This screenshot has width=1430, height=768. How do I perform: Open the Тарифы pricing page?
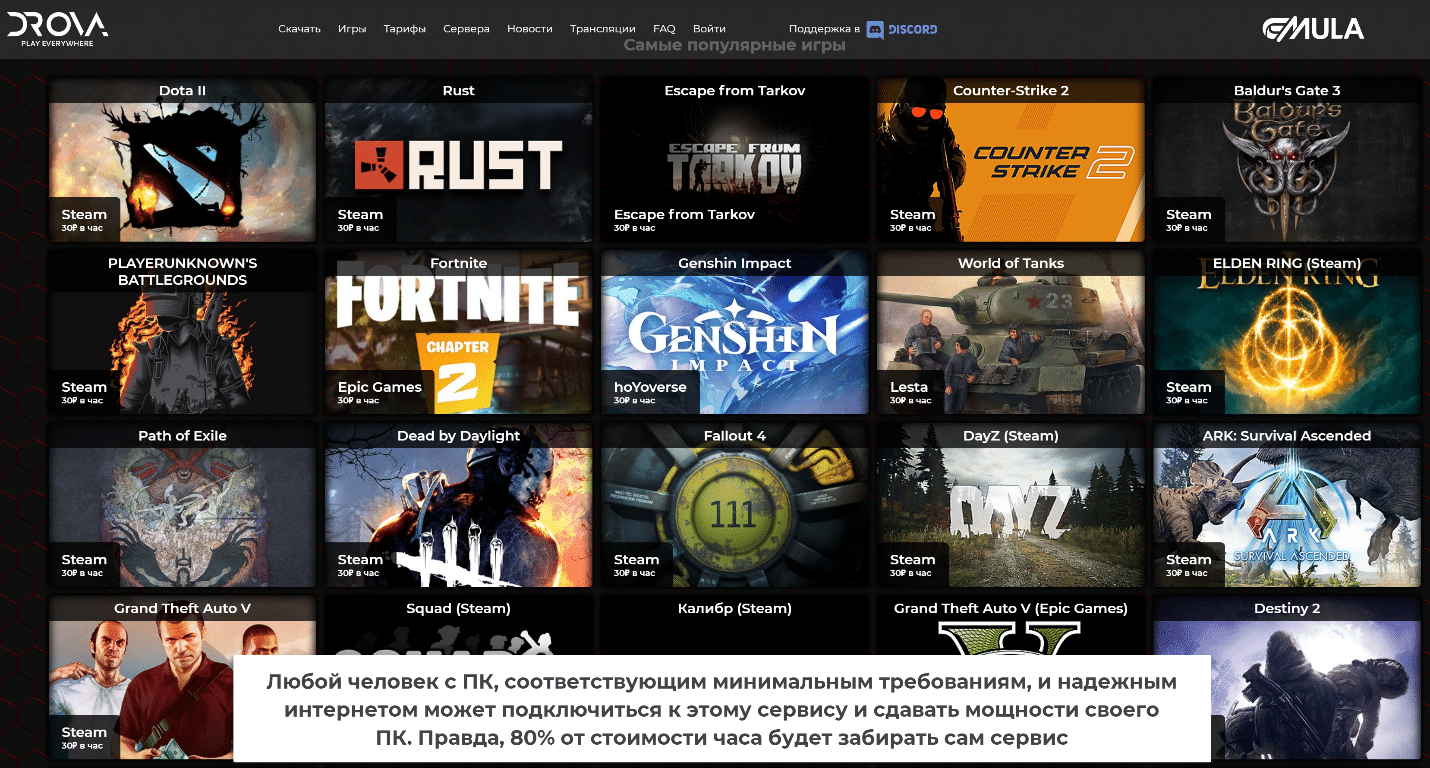(404, 29)
